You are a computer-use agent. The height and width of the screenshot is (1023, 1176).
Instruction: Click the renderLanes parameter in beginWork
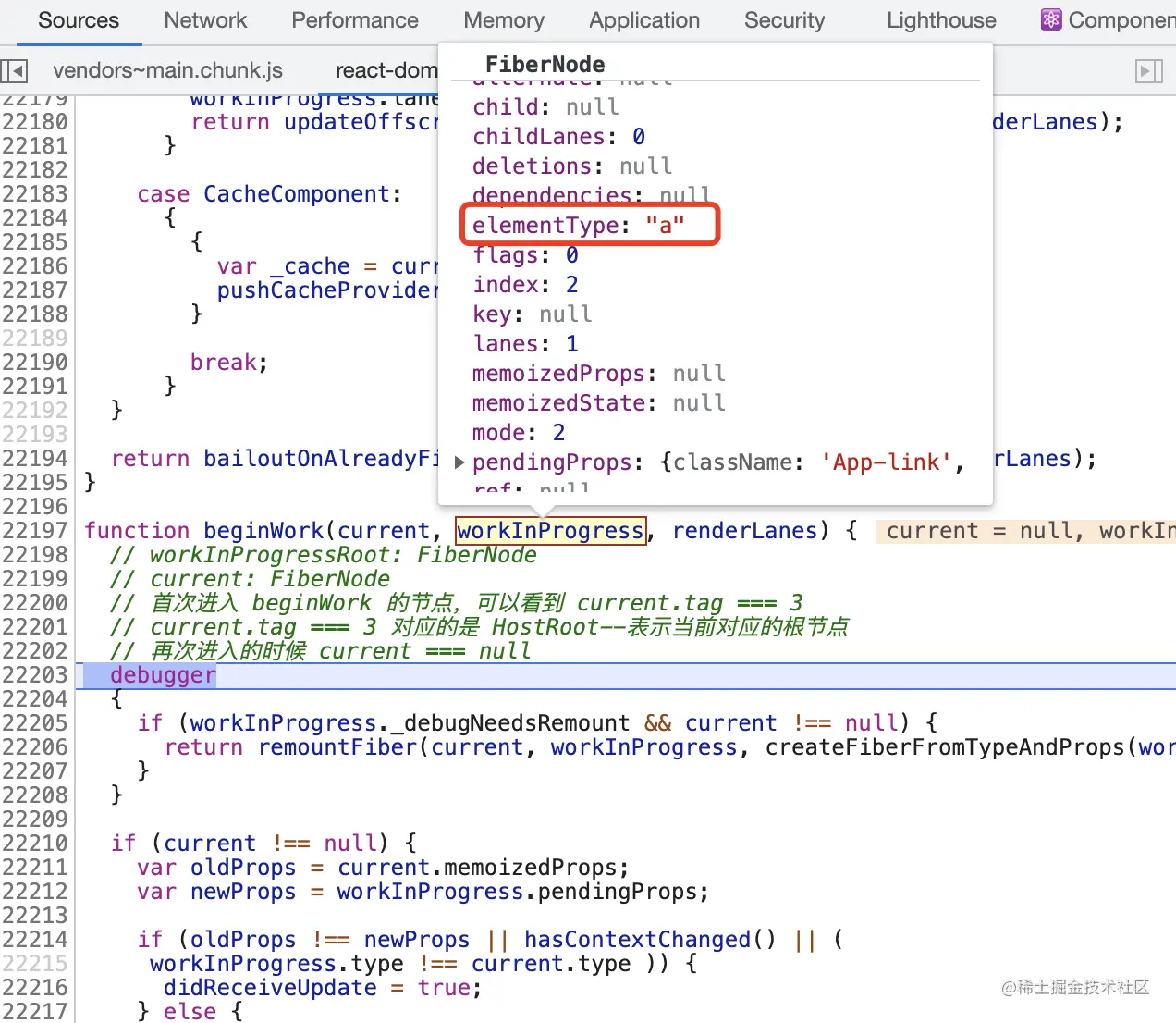[745, 531]
